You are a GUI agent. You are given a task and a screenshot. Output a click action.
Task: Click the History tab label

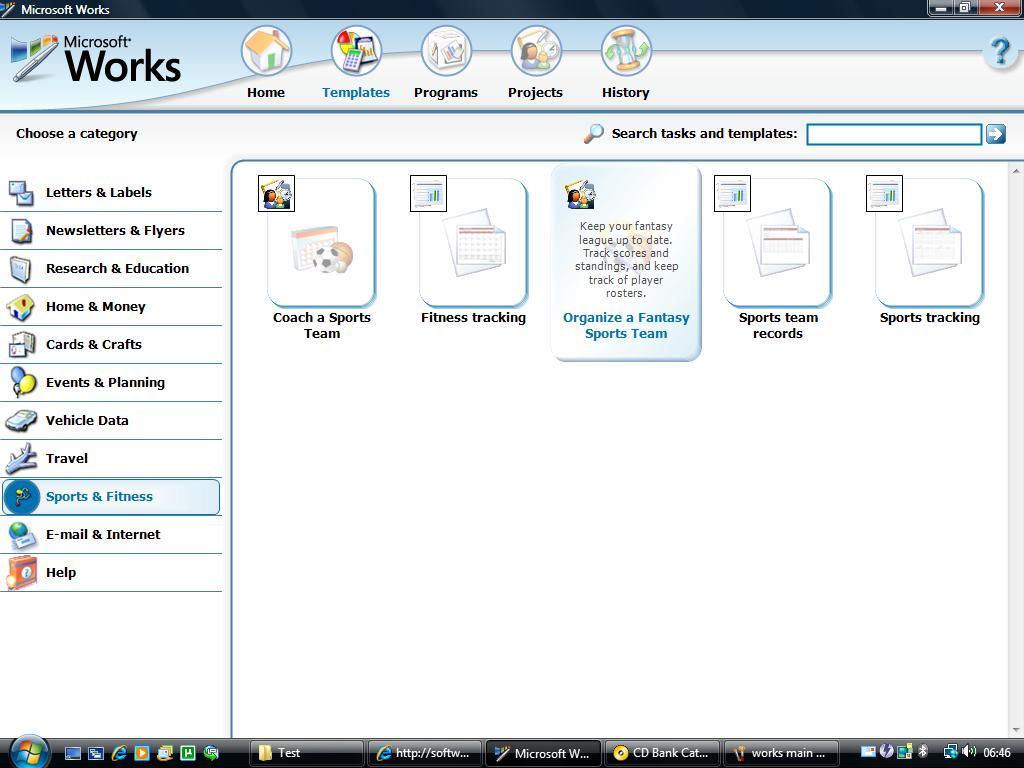[x=626, y=92]
